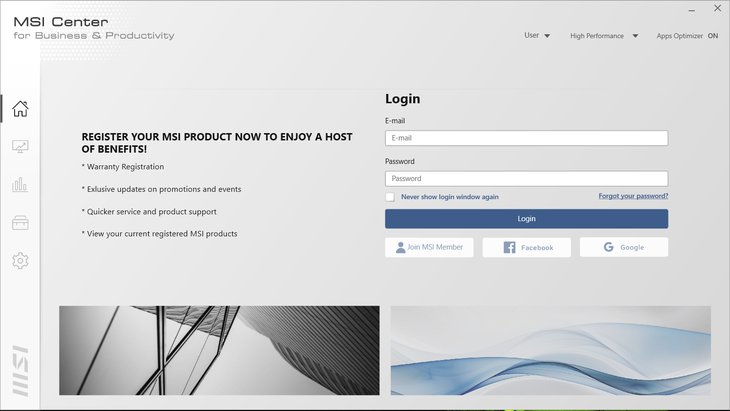Image resolution: width=730 pixels, height=411 pixels.
Task: Click the Google logo icon
Action: tap(609, 247)
